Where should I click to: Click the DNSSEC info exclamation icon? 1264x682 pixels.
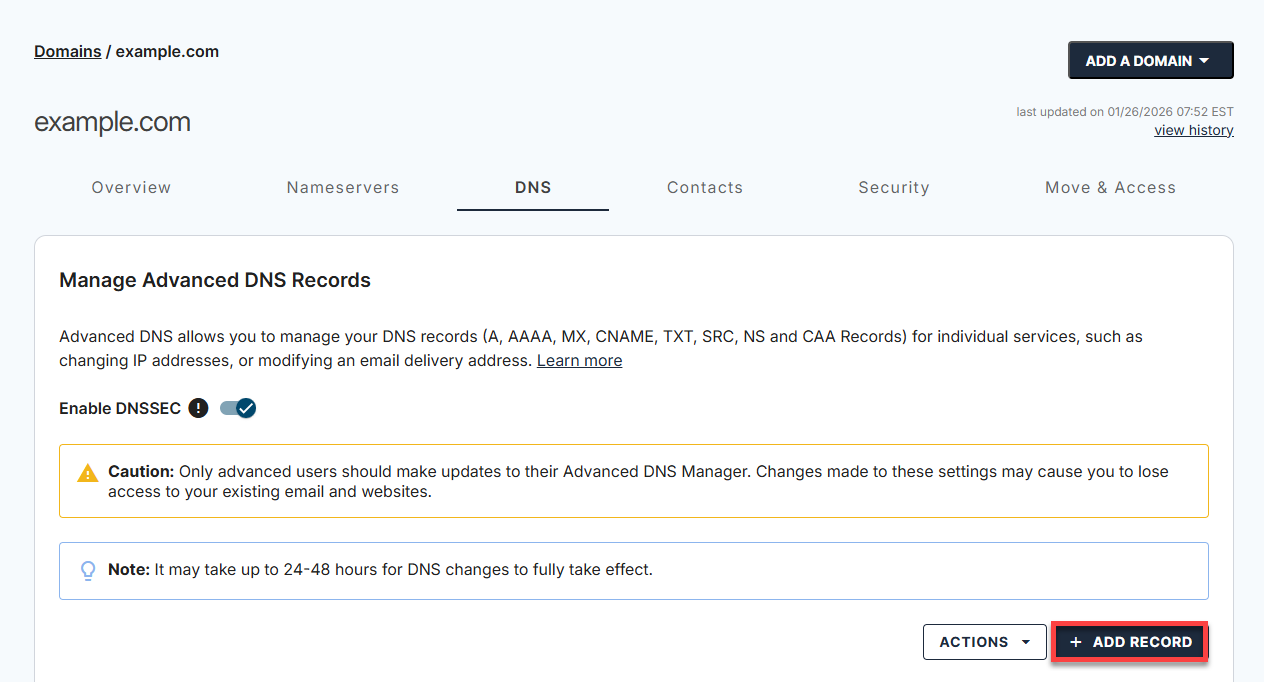point(198,408)
